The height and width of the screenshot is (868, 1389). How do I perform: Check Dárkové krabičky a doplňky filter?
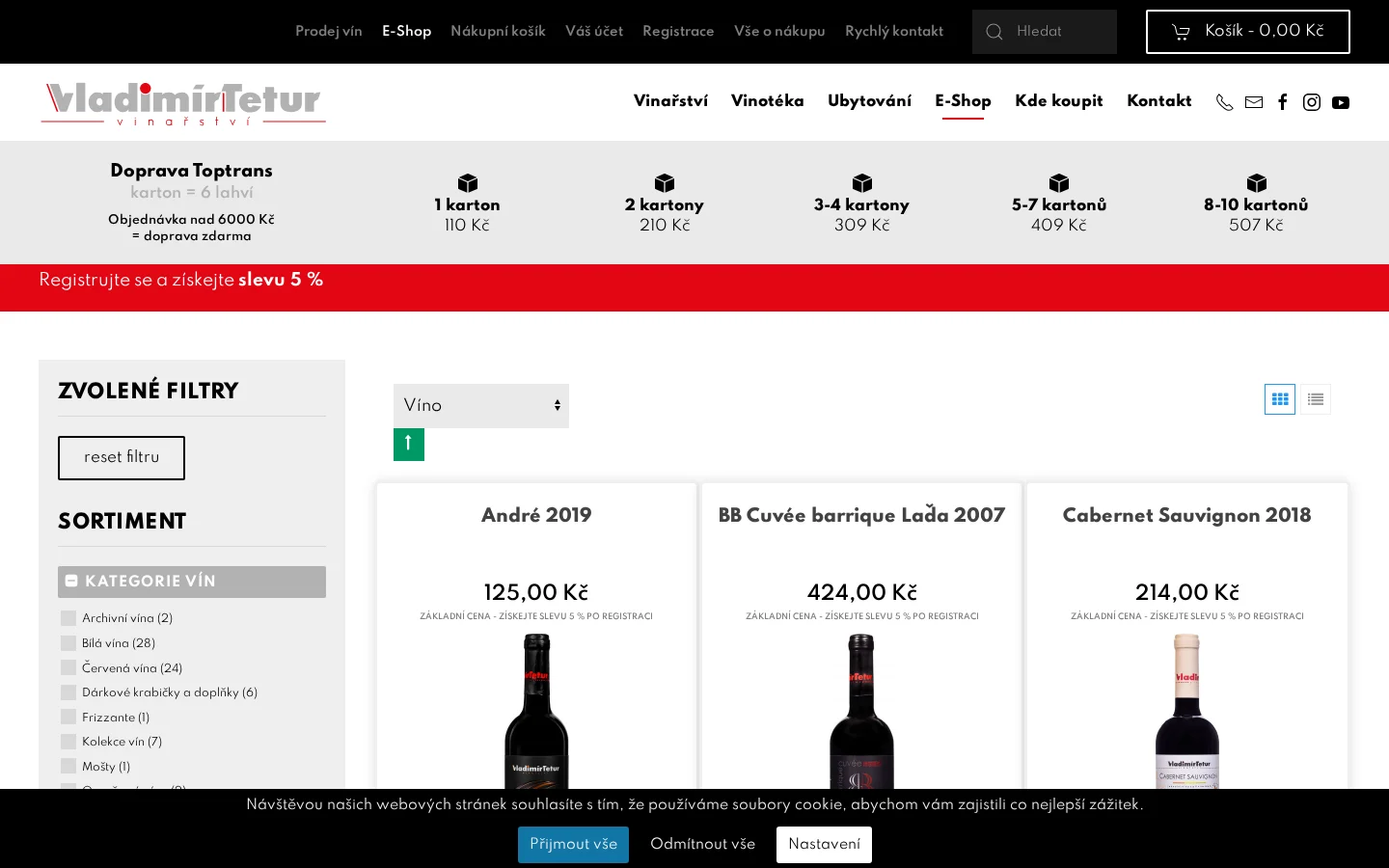[x=68, y=692]
